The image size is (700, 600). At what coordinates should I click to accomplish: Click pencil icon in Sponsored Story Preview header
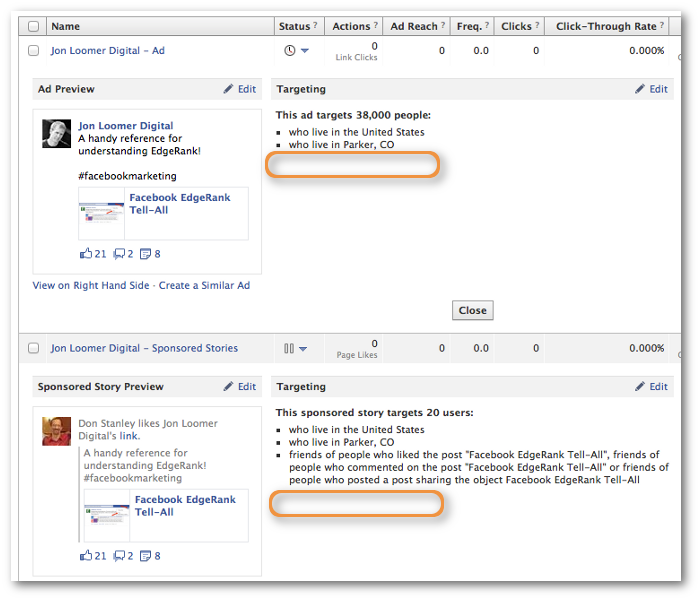[229, 386]
